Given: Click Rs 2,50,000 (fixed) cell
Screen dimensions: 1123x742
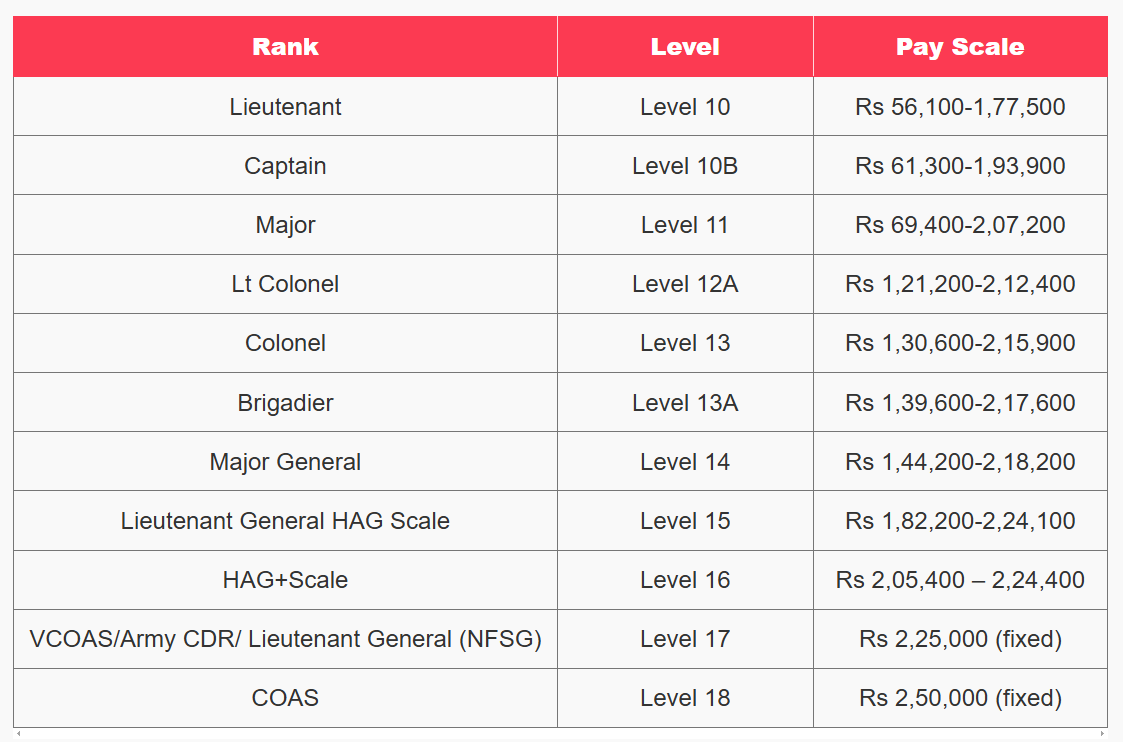Looking at the screenshot, I should pos(960,698).
